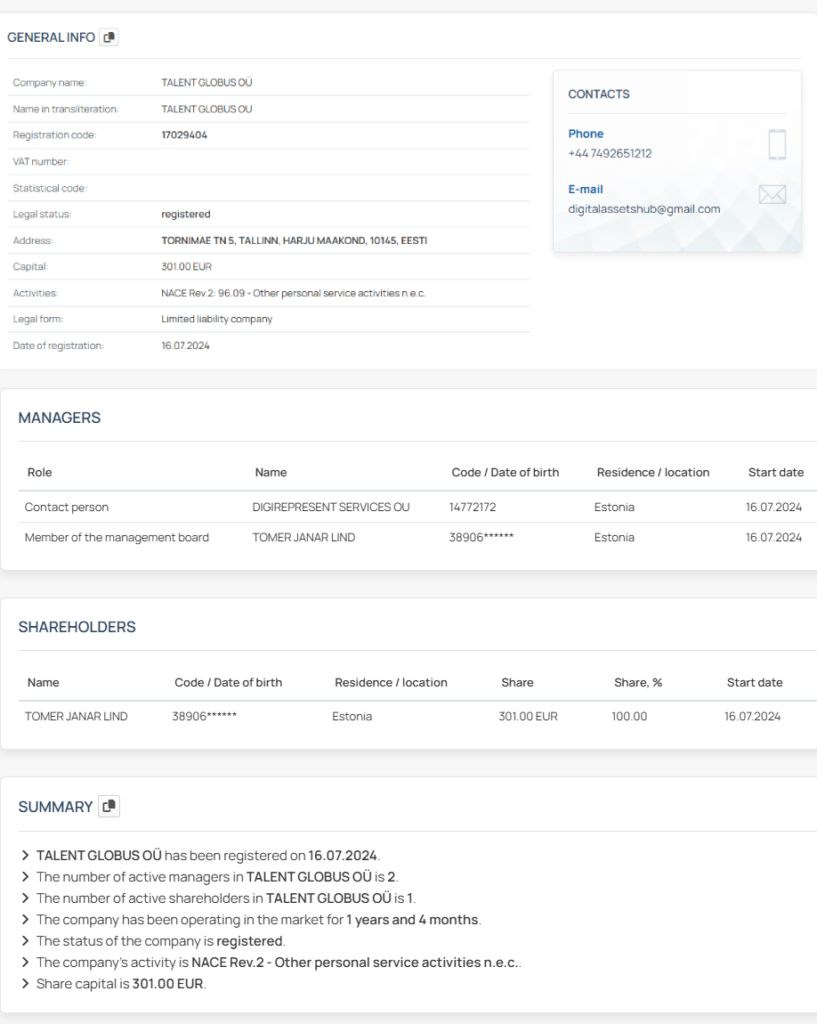Copy the Summary section text
Image resolution: width=817 pixels, height=1024 pixels.
(x=109, y=806)
